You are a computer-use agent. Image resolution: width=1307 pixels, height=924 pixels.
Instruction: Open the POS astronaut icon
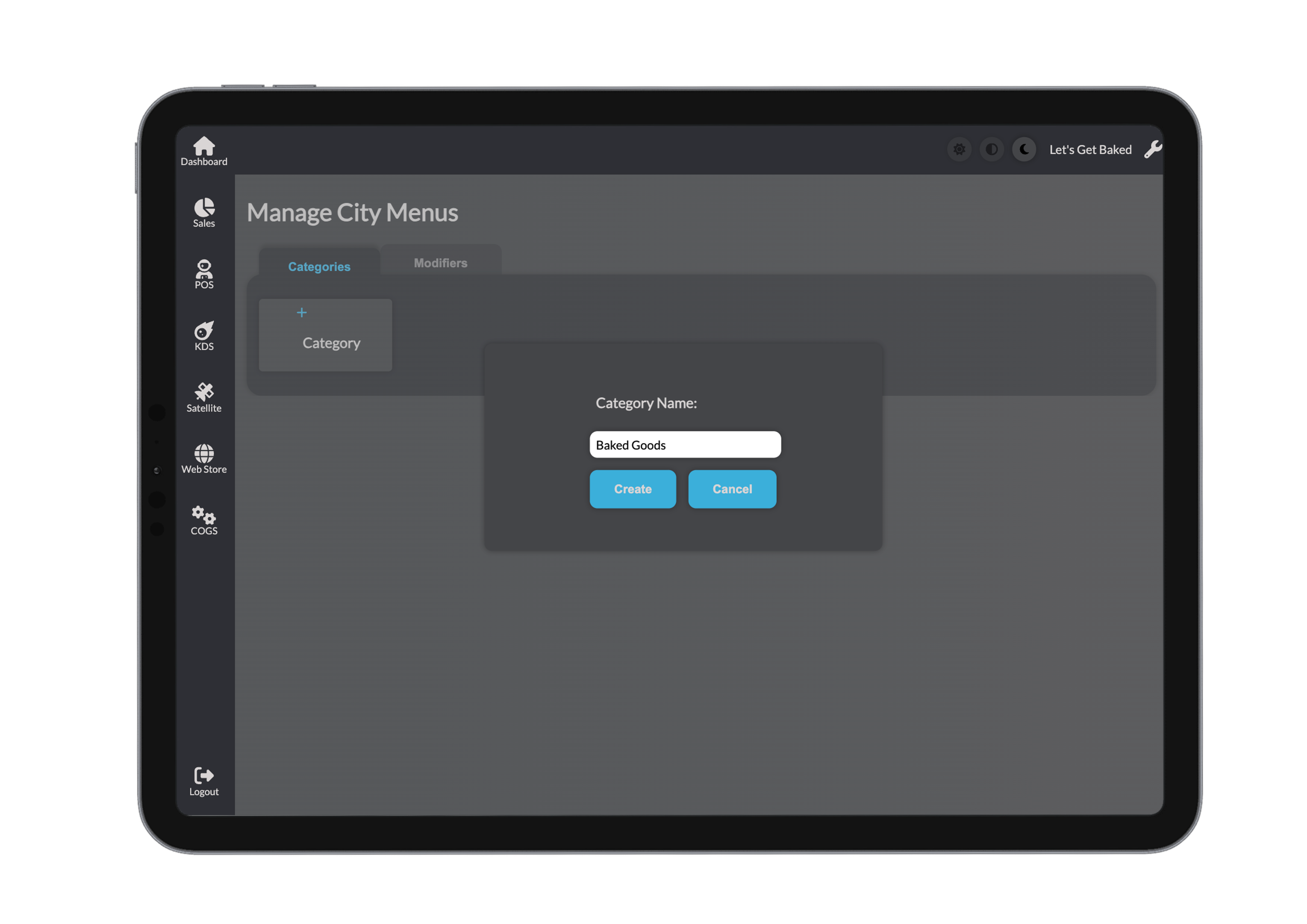tap(204, 269)
